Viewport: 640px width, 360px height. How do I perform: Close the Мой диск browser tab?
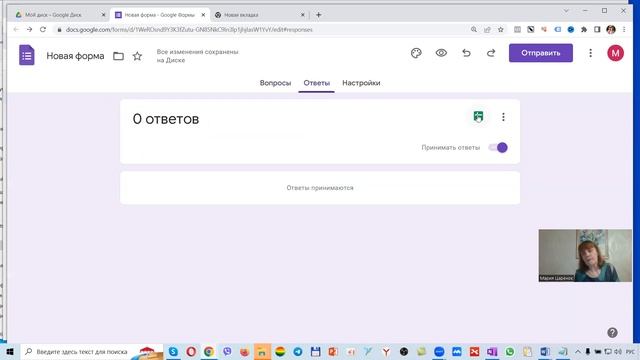(103, 15)
